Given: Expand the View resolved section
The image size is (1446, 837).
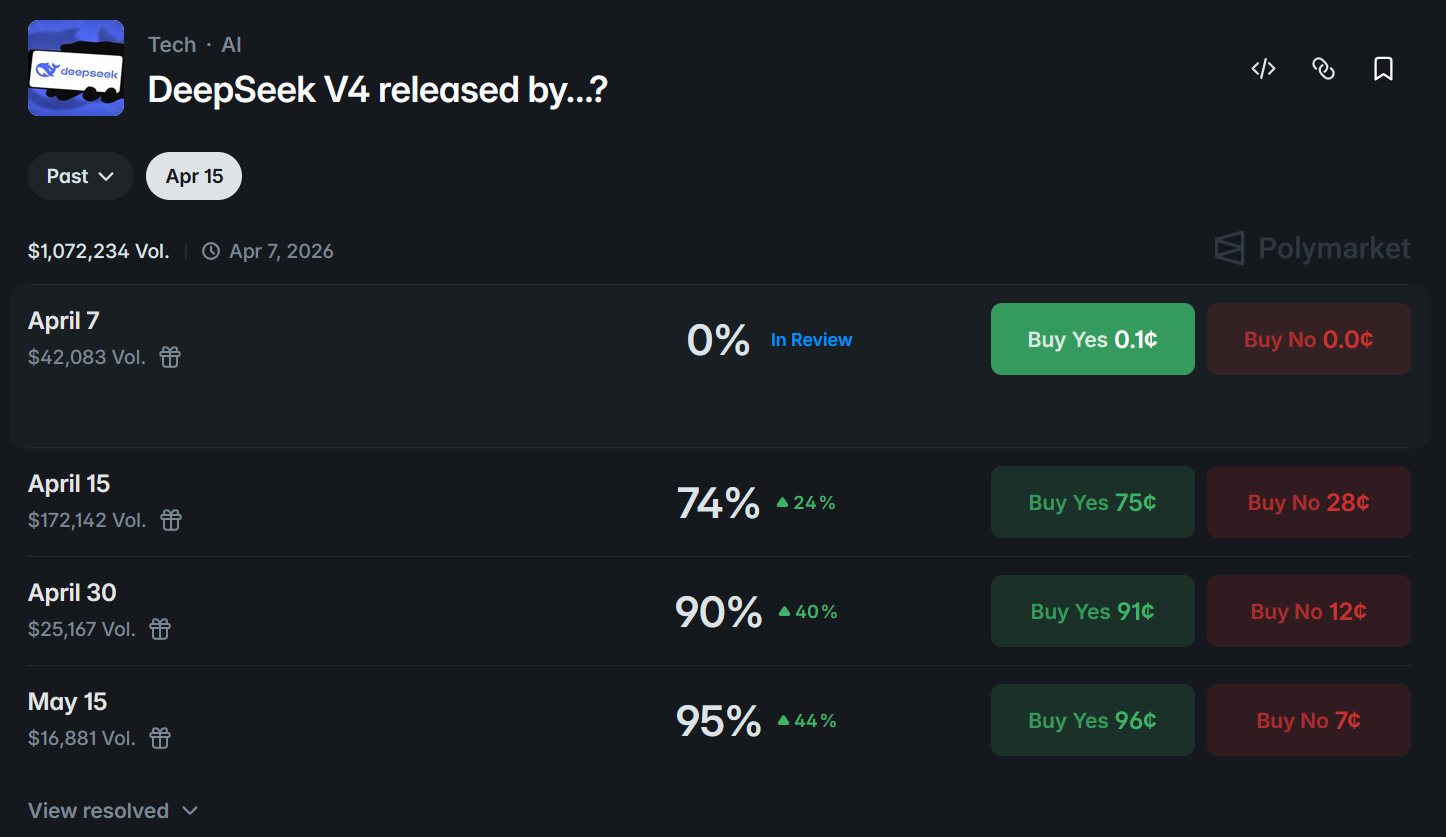Looking at the screenshot, I should point(113,810).
